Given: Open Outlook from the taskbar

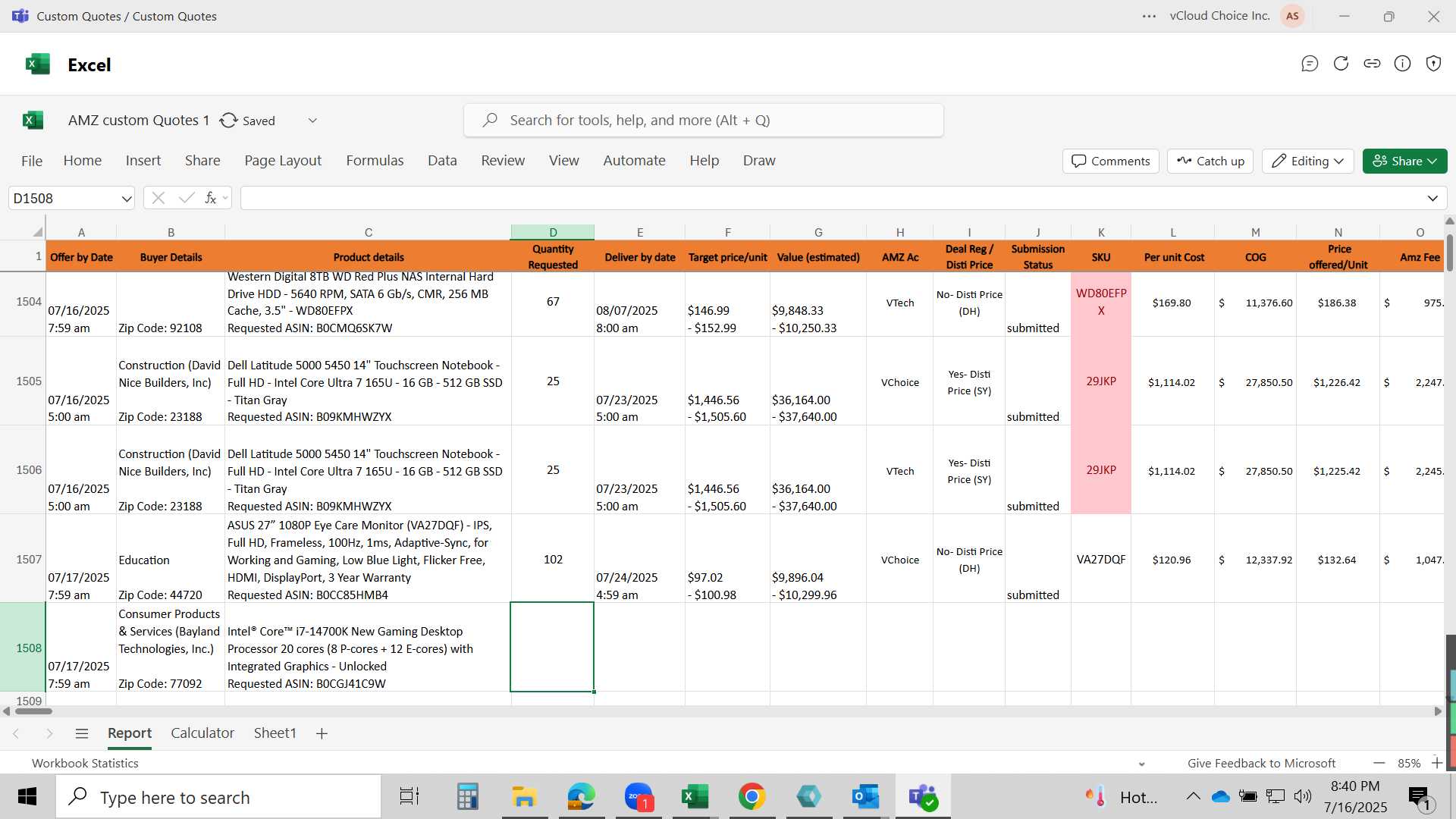Looking at the screenshot, I should (x=865, y=797).
